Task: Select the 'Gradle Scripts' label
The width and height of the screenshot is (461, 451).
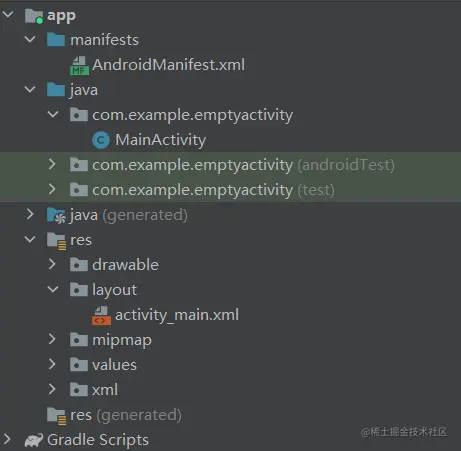Action: [x=98, y=440]
